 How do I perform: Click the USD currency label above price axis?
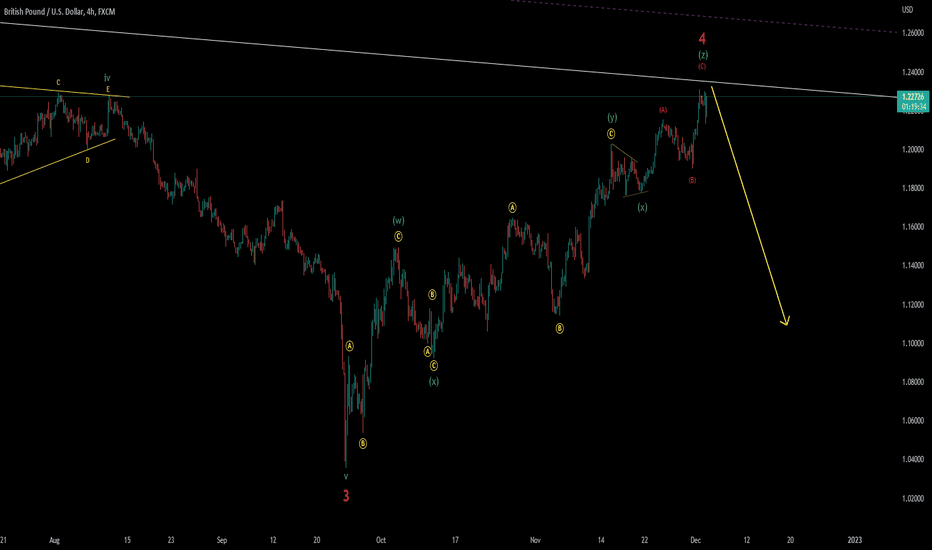907,10
